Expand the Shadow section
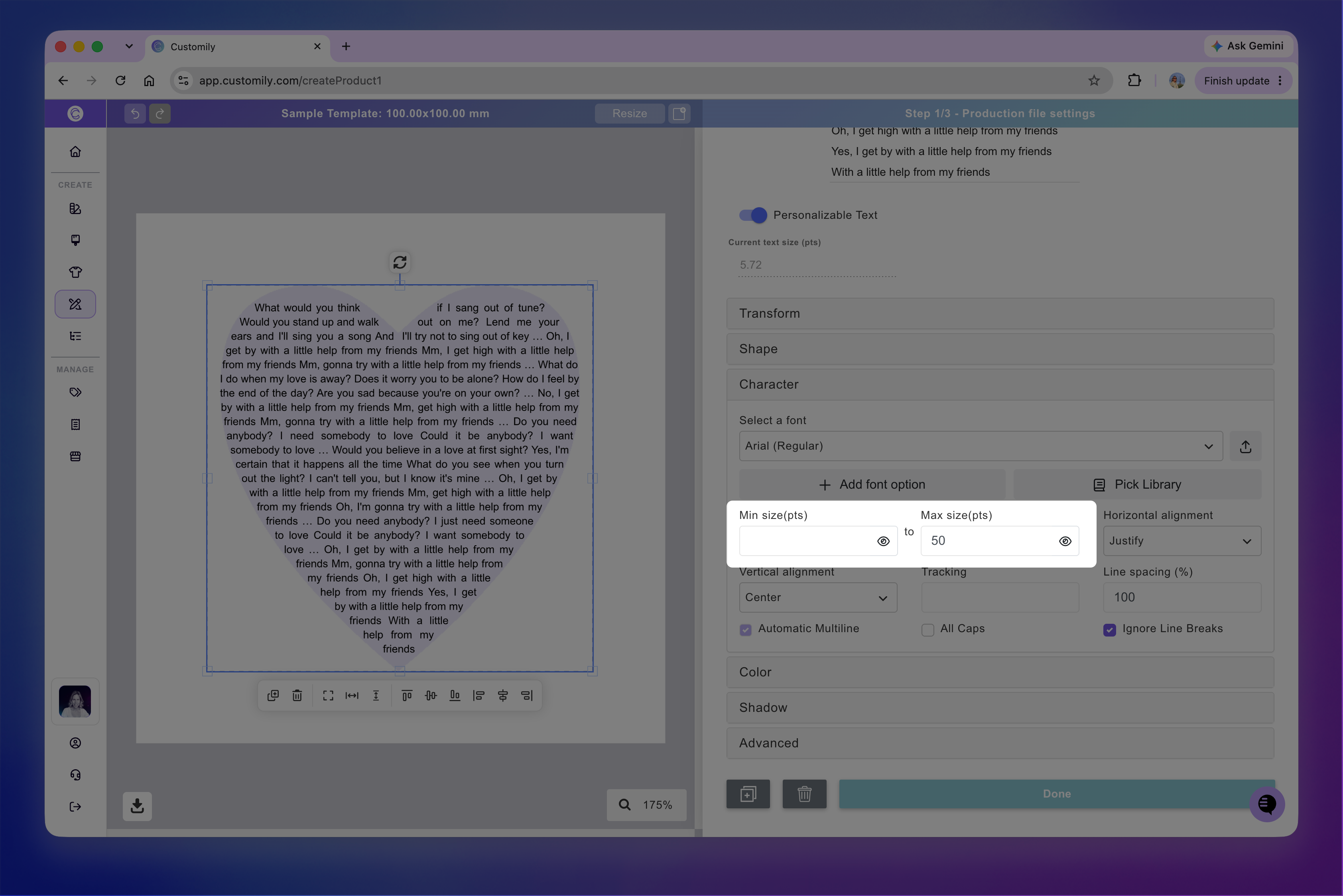 (1000, 708)
